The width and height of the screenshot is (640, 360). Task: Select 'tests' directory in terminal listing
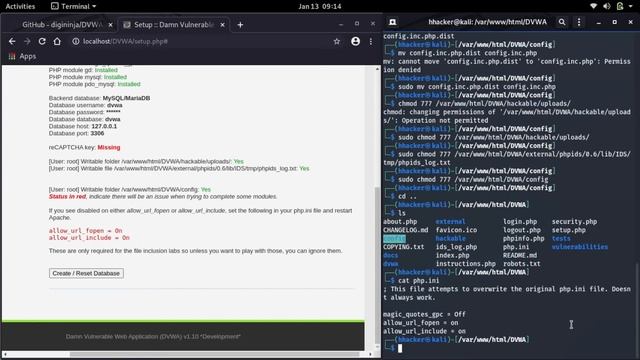point(561,238)
